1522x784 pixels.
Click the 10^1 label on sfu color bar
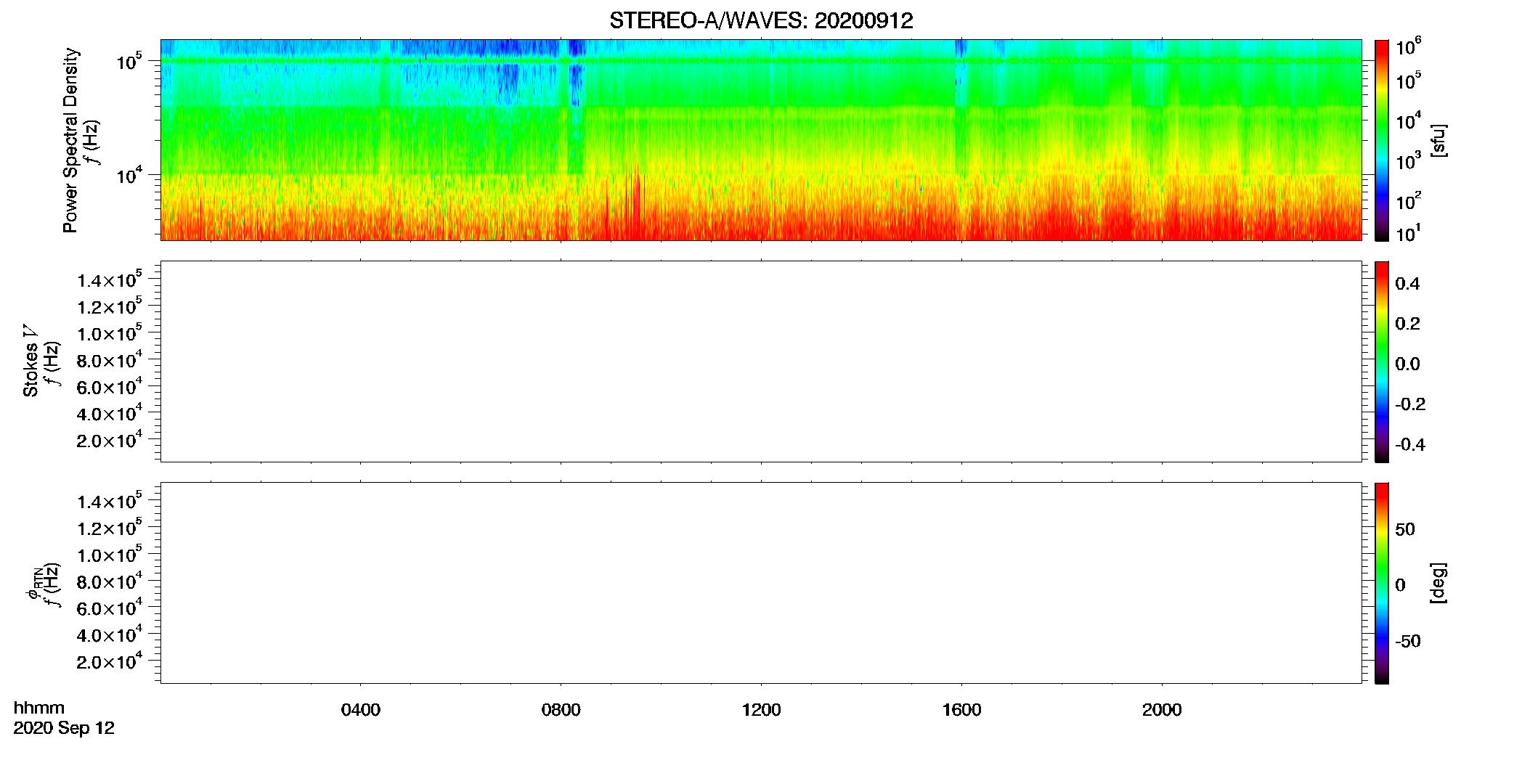pos(1409,233)
